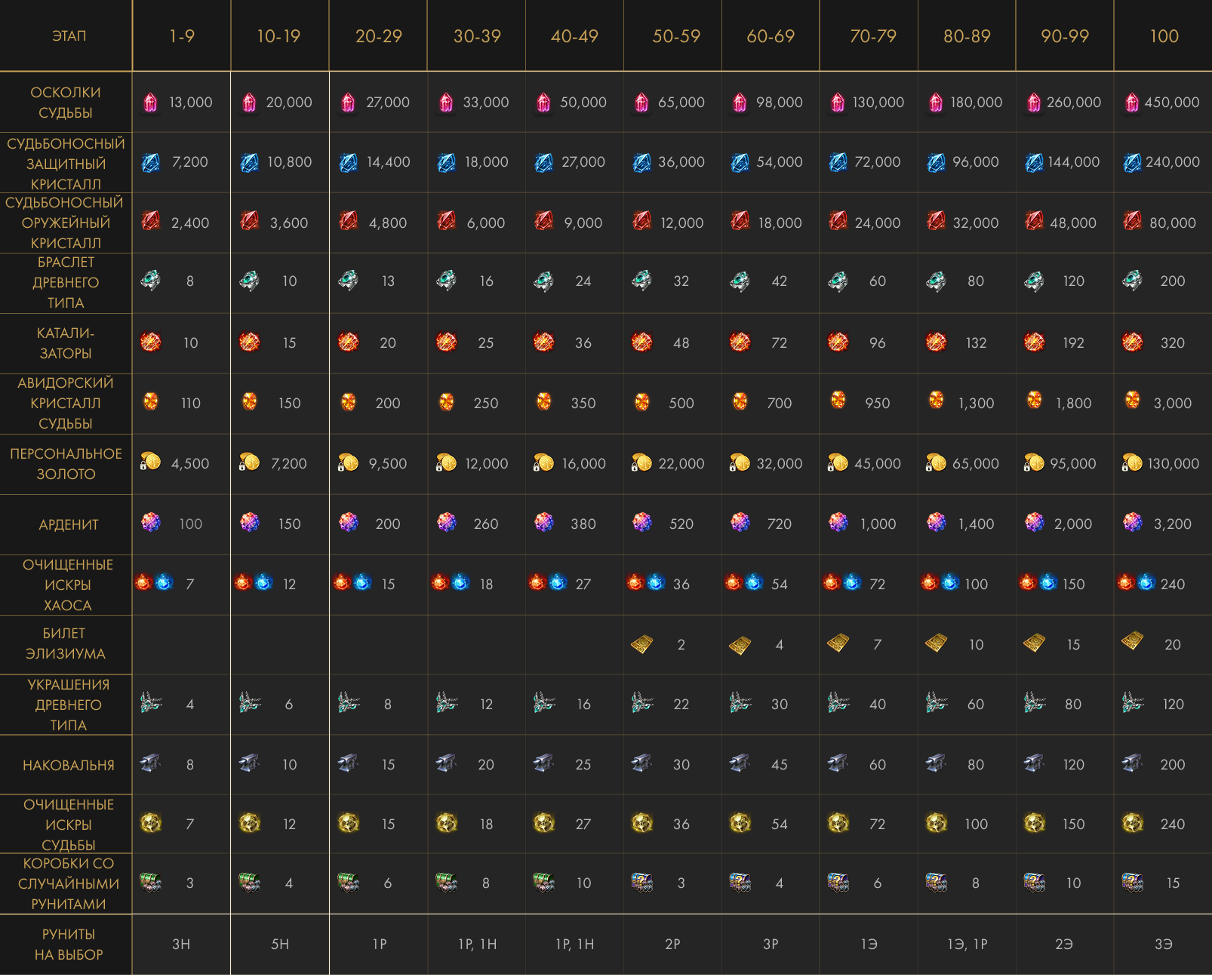Click the ancient bracelet icon next to 42

point(740,281)
